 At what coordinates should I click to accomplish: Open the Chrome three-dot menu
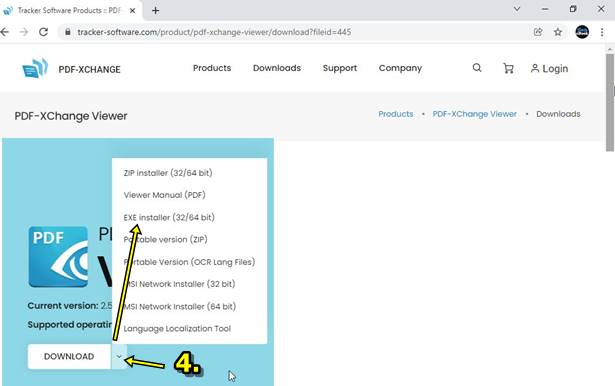click(602, 32)
